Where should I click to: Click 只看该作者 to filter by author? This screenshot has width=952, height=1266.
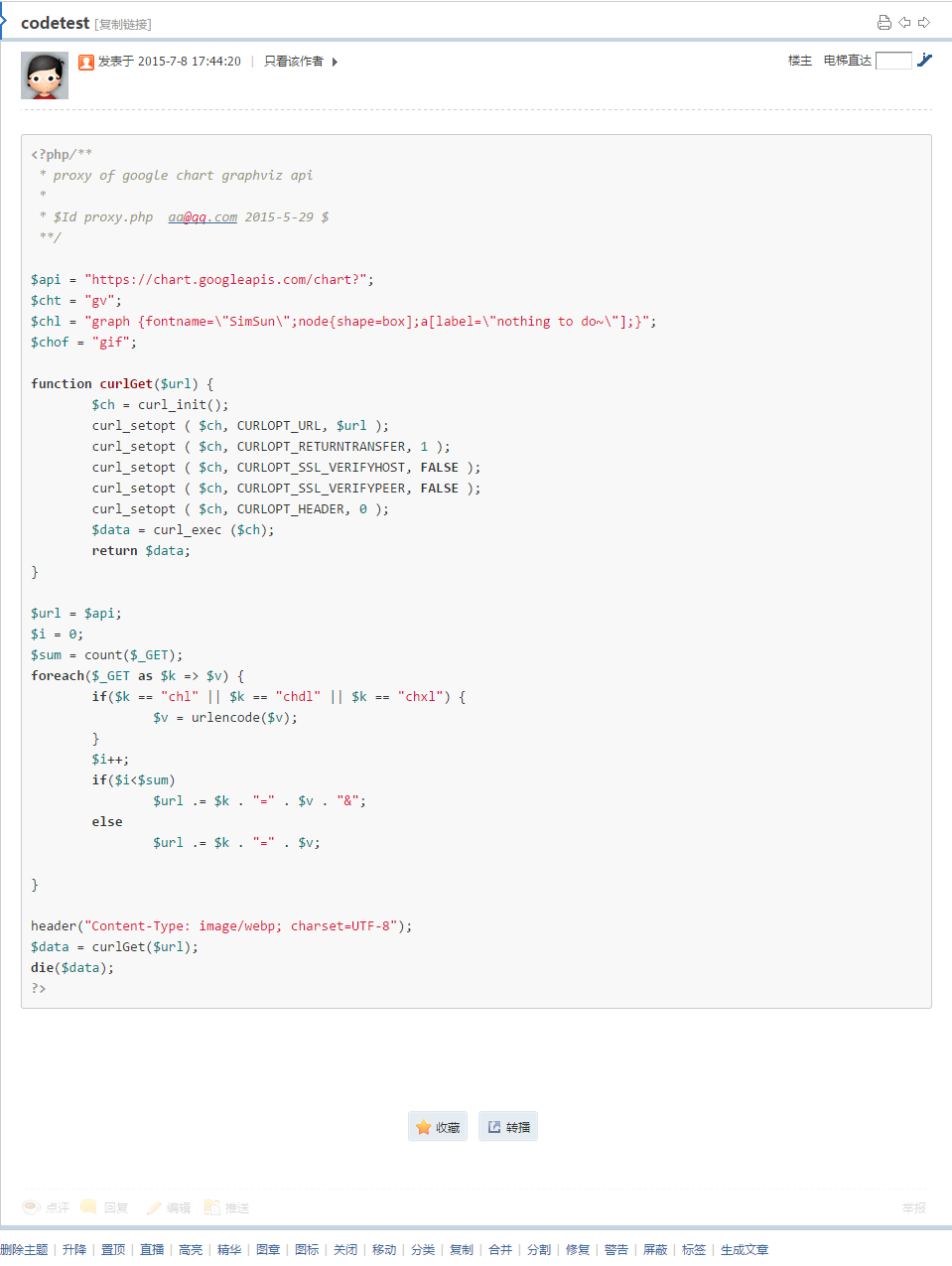(294, 62)
